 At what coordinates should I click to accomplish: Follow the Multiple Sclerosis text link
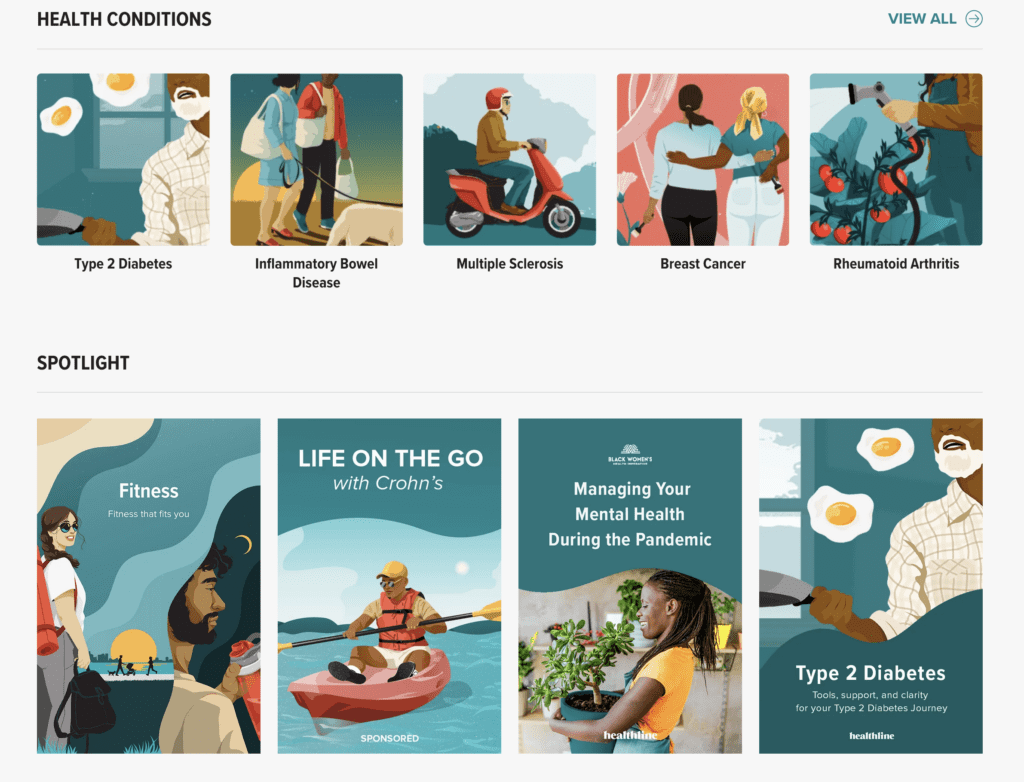pyautogui.click(x=509, y=264)
